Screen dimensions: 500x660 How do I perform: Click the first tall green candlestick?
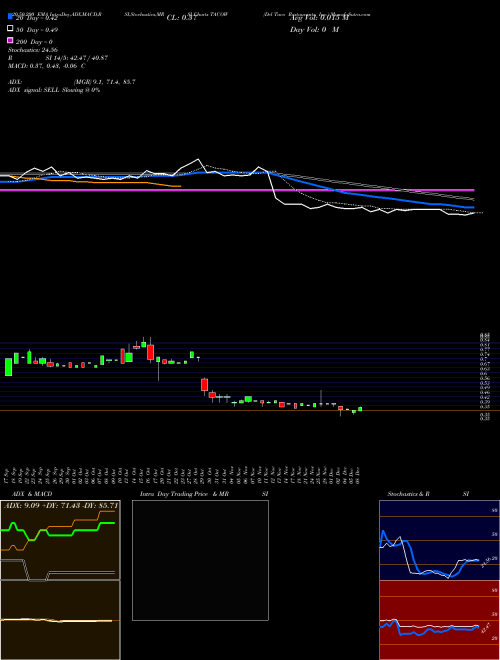[8, 367]
